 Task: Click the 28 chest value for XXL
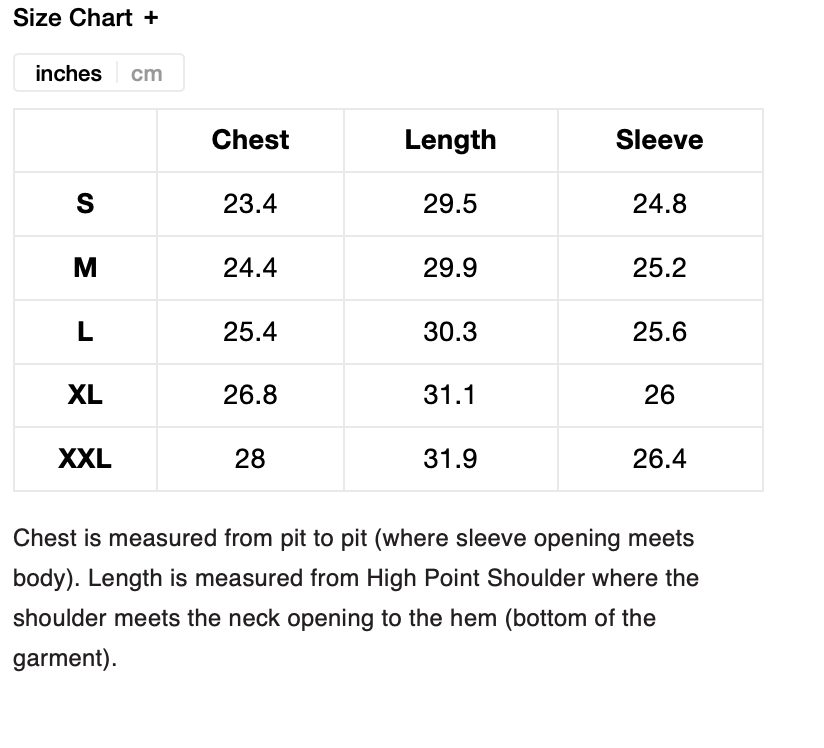(x=250, y=459)
